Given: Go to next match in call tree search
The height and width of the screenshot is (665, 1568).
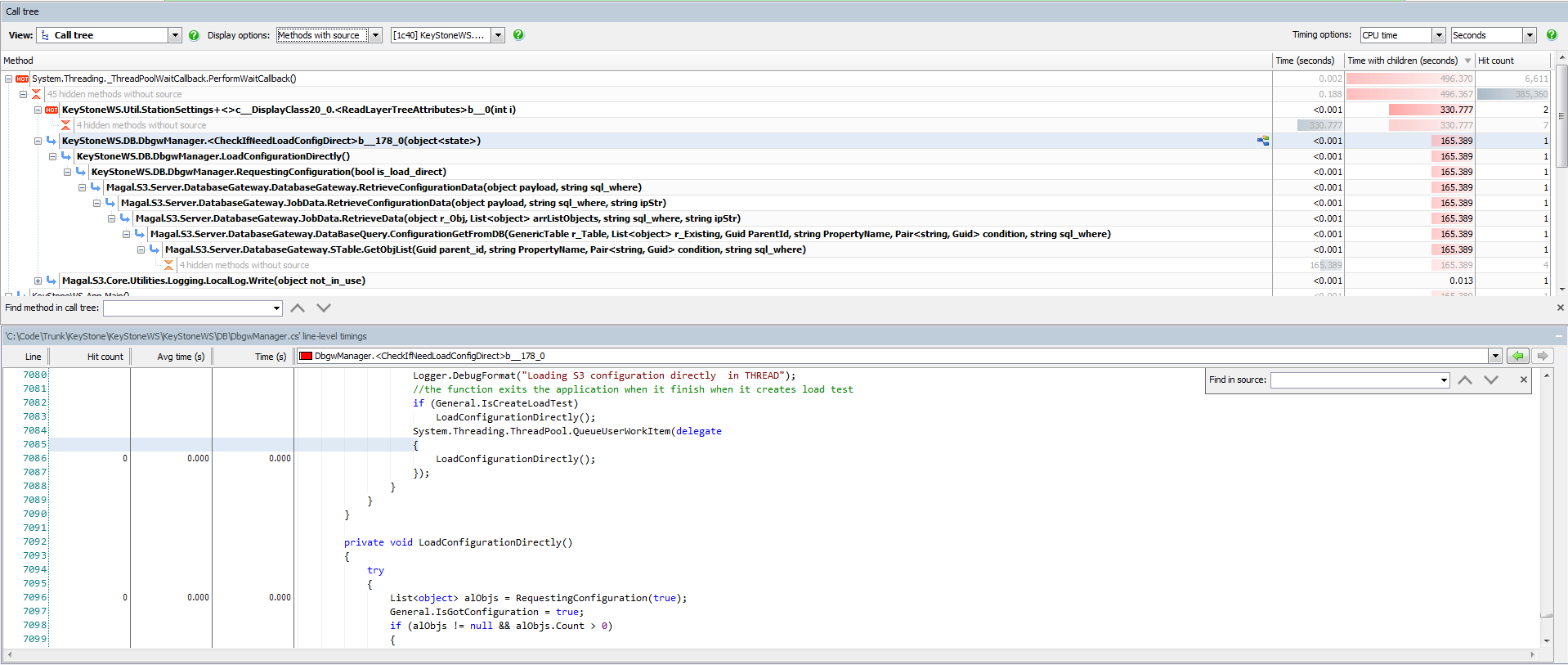Looking at the screenshot, I should pos(324,308).
